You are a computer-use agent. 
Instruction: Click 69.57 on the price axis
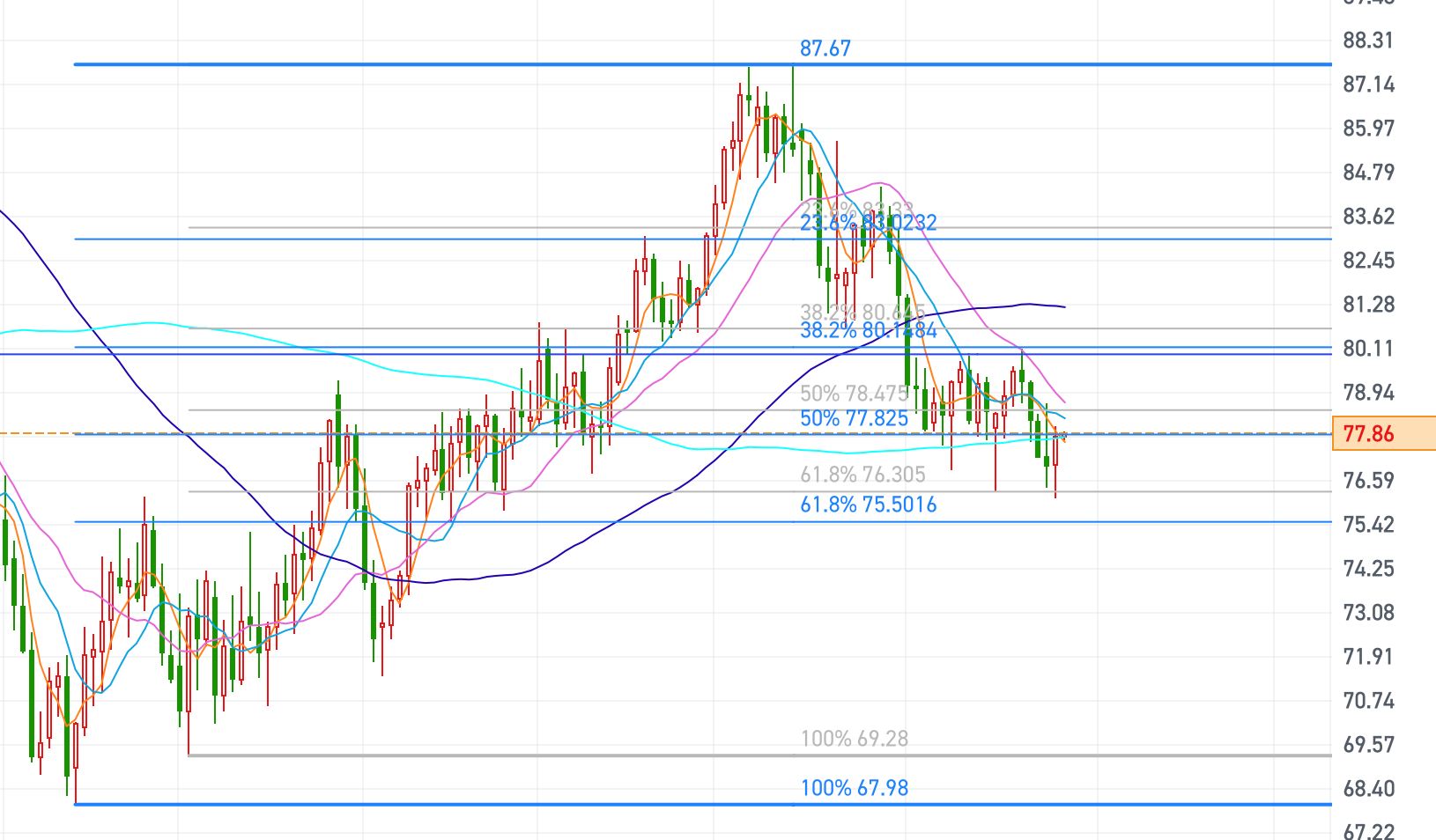coord(1368,745)
